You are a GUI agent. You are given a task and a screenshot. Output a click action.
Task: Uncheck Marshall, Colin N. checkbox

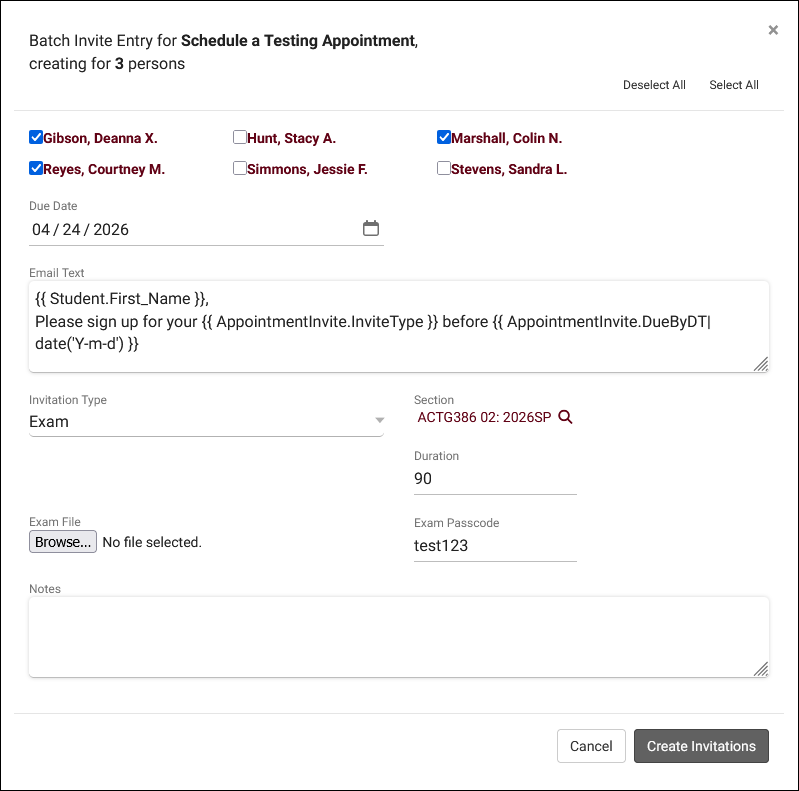point(444,138)
